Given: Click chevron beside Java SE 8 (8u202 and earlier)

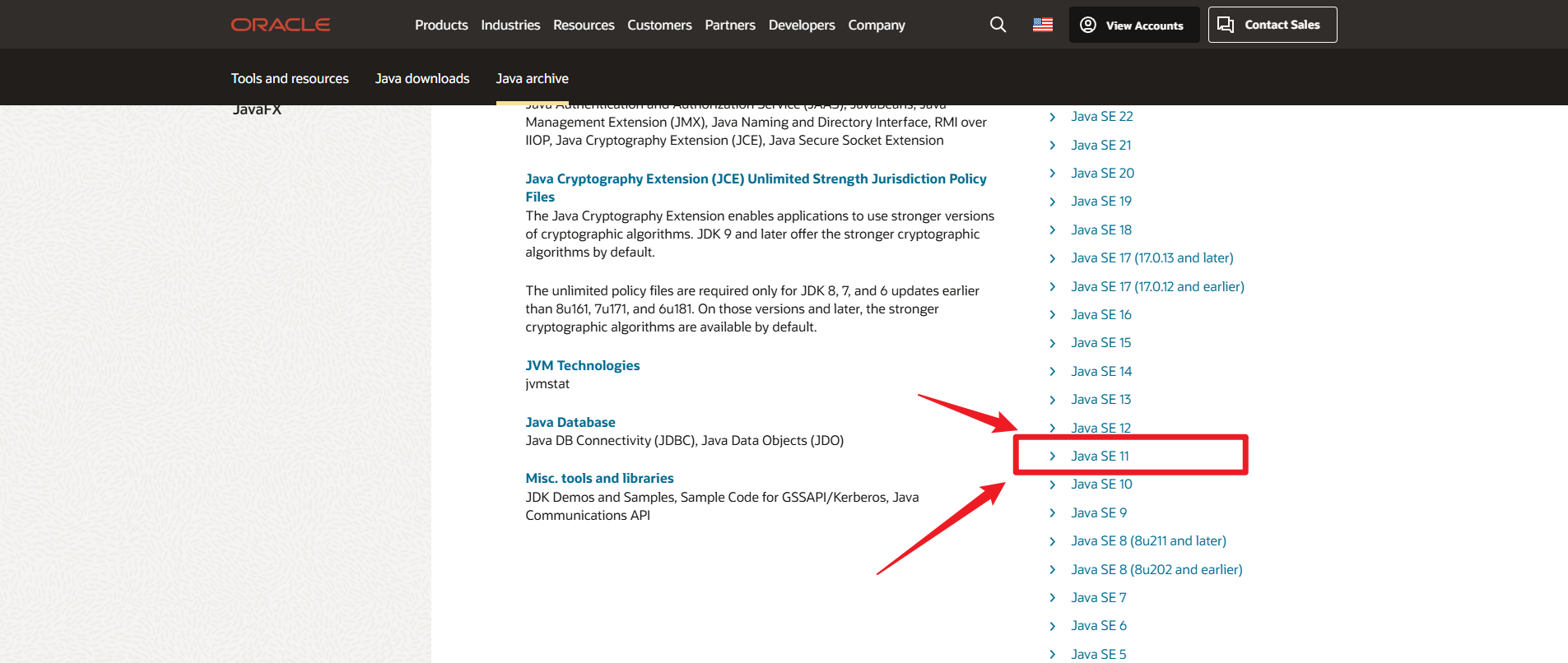Looking at the screenshot, I should pos(1052,570).
